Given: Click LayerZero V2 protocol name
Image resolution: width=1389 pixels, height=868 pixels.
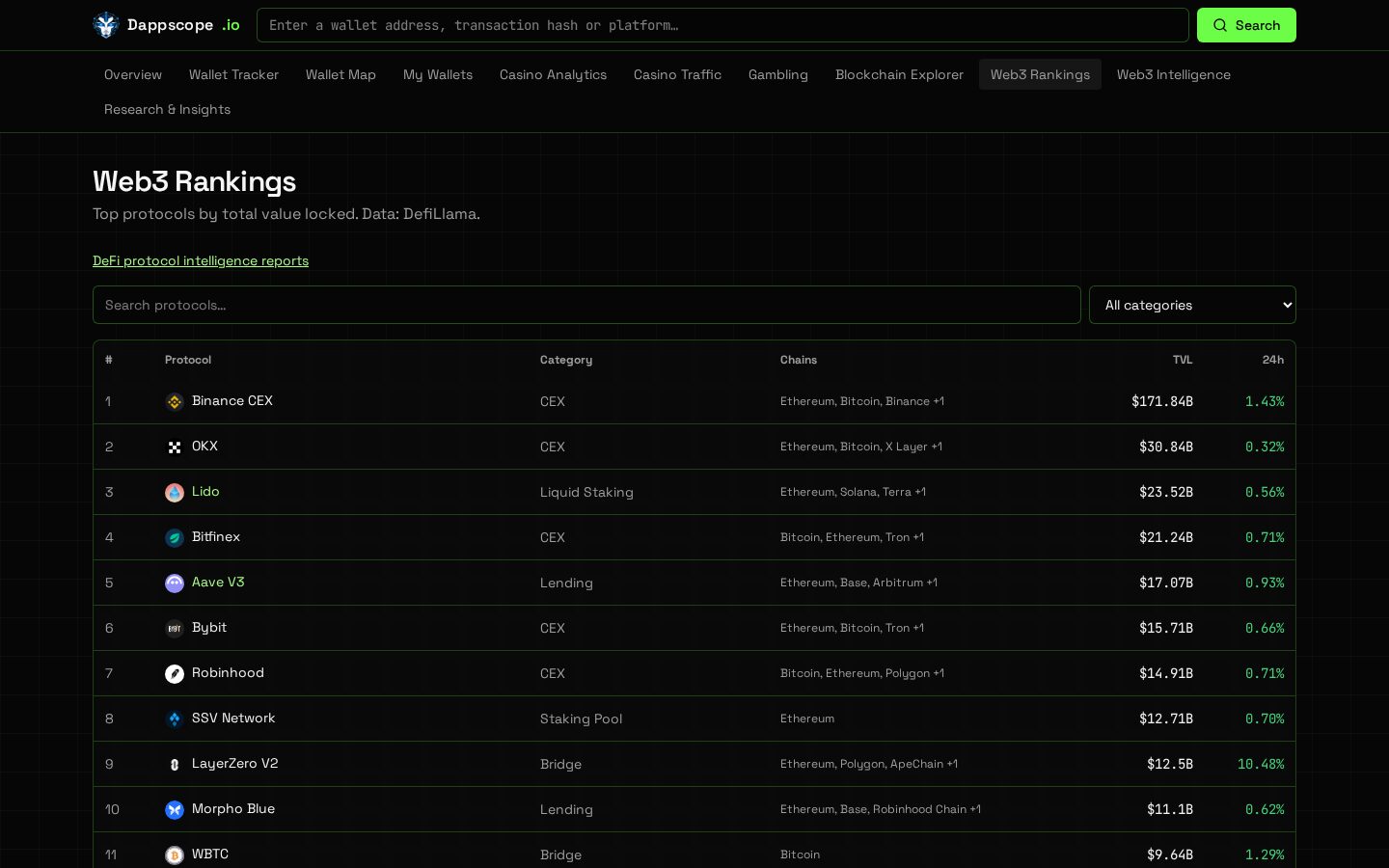Looking at the screenshot, I should pos(235,763).
